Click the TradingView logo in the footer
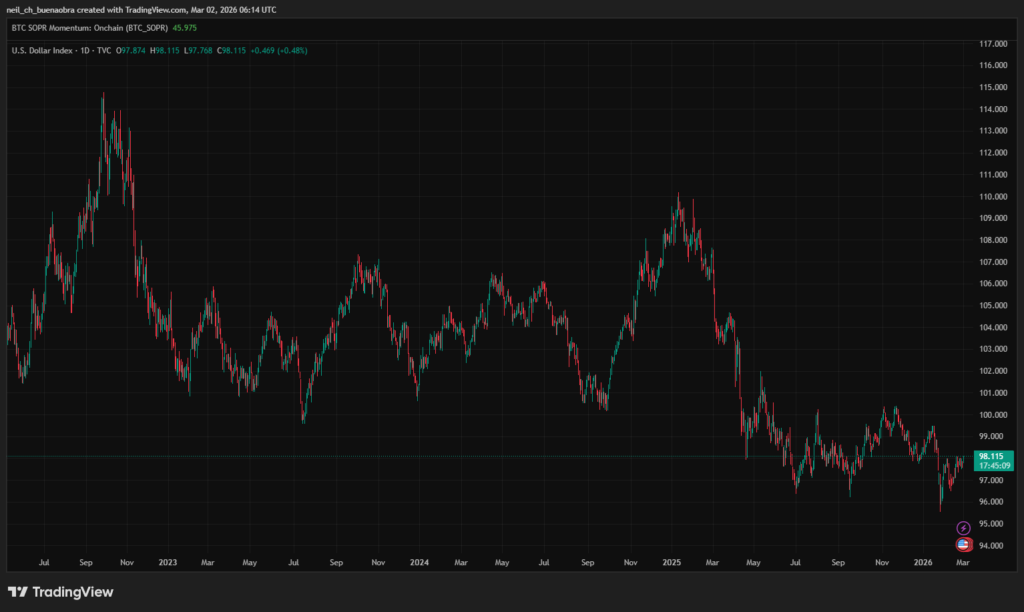The height and width of the screenshot is (612, 1024). coord(60,592)
